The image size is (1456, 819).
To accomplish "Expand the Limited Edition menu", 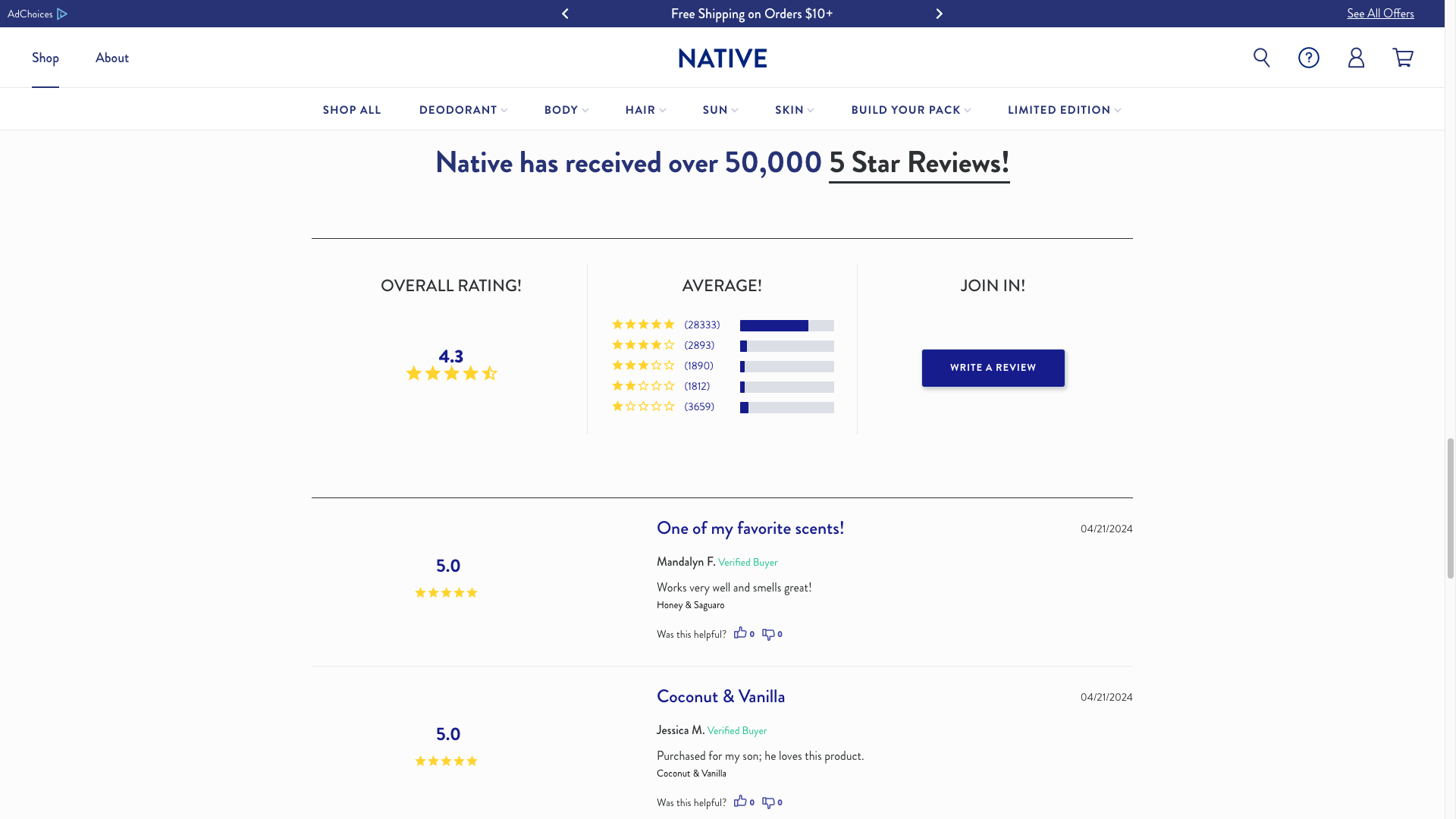I will click(x=1064, y=110).
